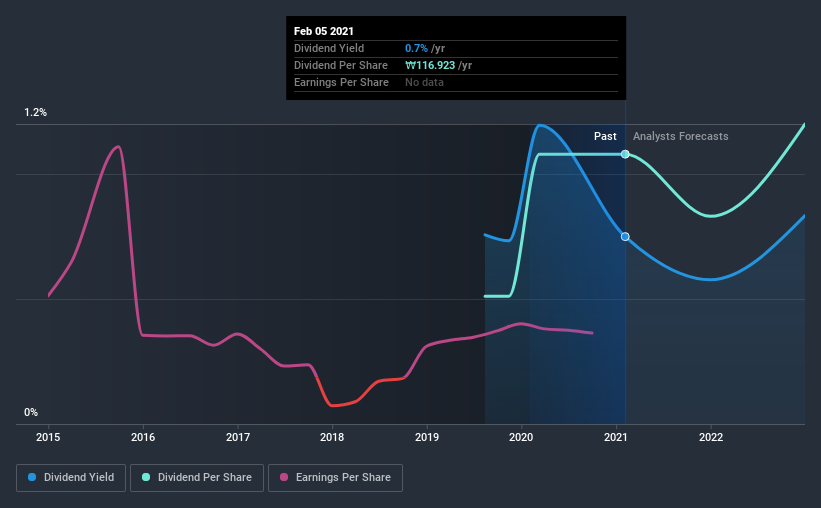Click the tooltip Earnings Per Share row label
821x508 pixels.
coord(341,82)
